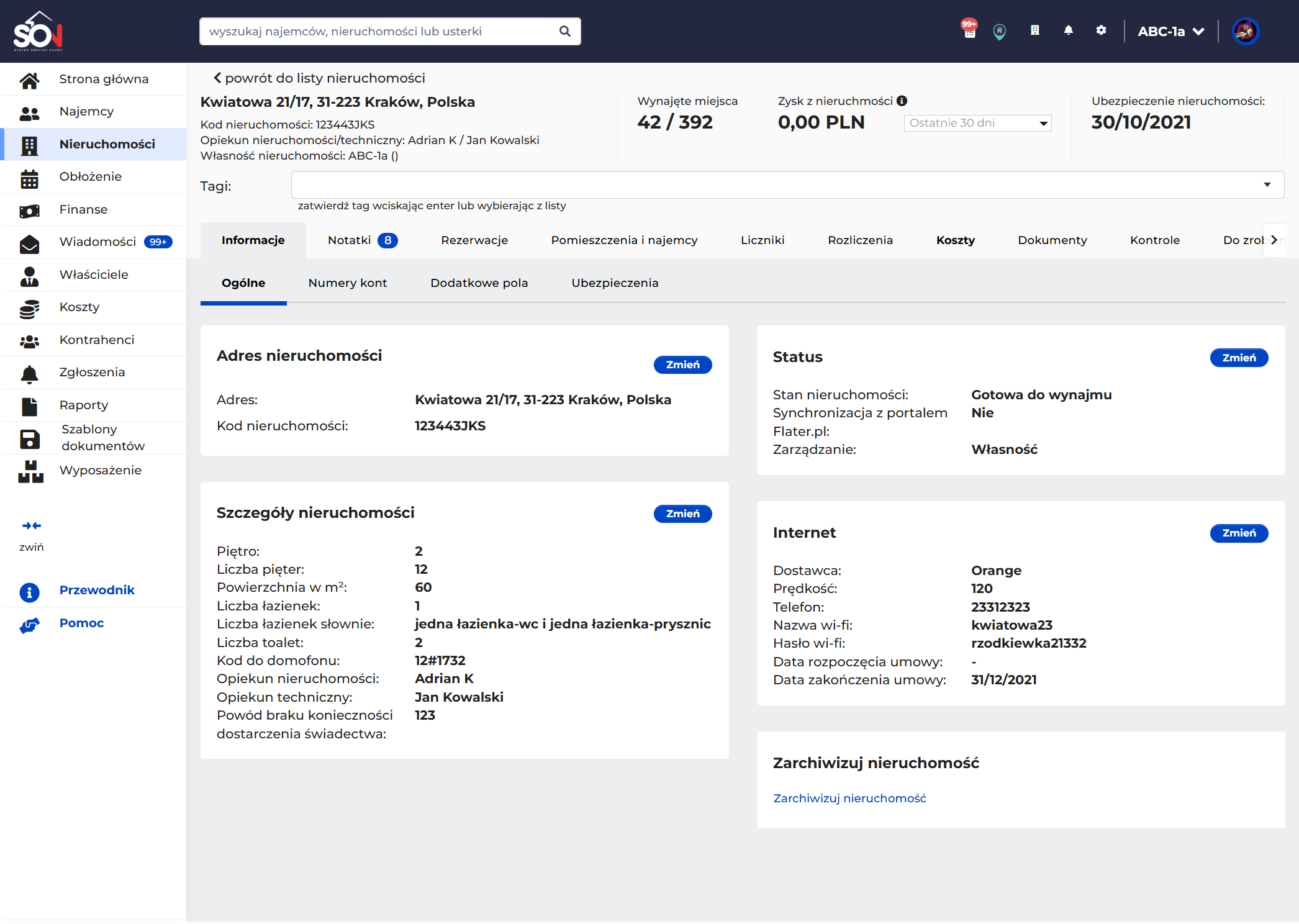Click the search magnifier icon

click(564, 31)
